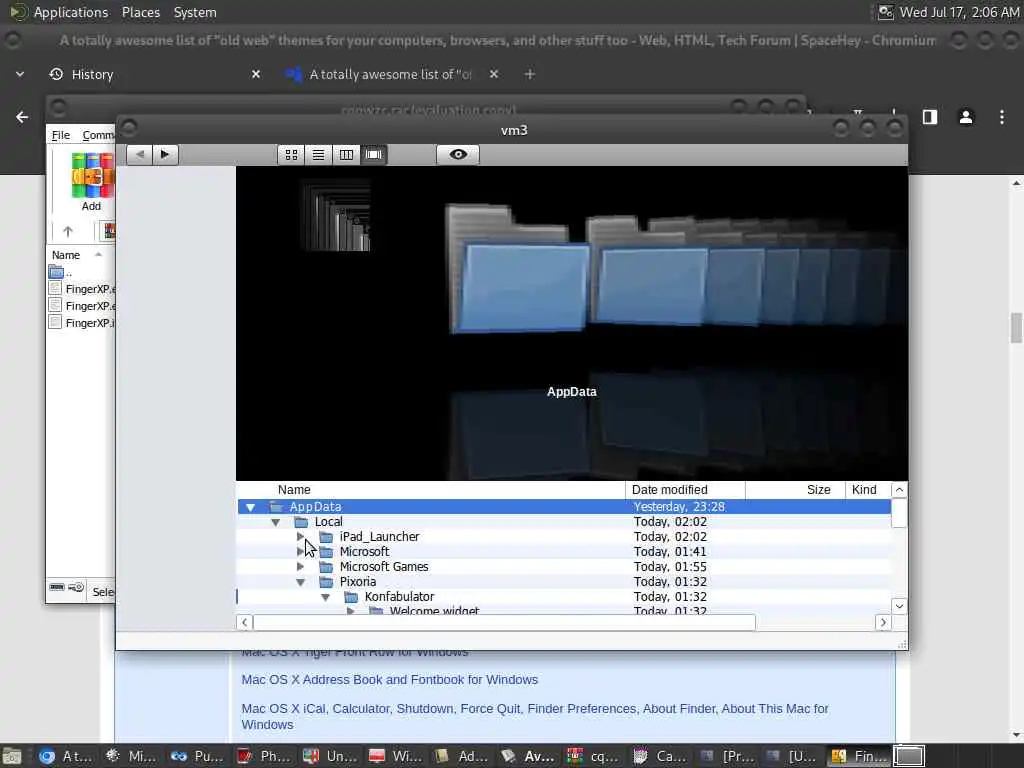The width and height of the screenshot is (1024, 768).
Task: Collapse the Local folder node
Action: tap(276, 522)
